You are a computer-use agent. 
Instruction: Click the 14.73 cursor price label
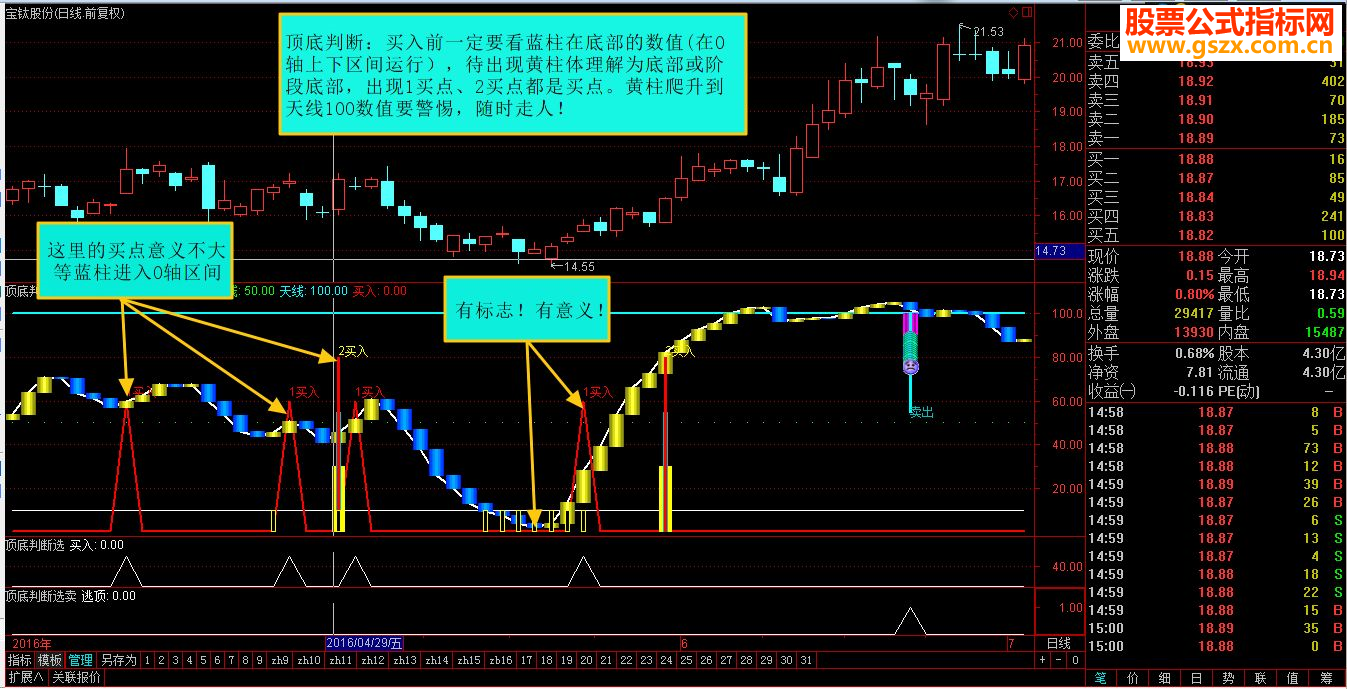(1058, 250)
